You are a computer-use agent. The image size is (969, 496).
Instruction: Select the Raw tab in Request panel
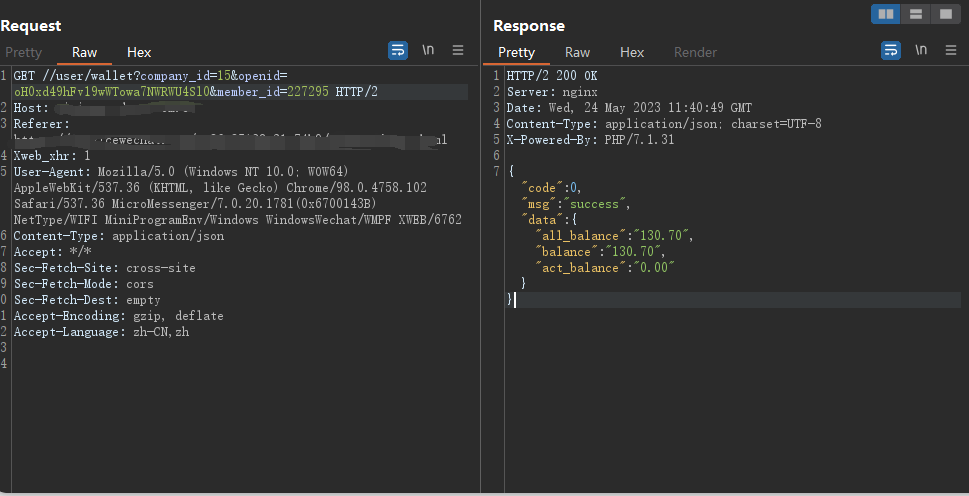[84, 52]
